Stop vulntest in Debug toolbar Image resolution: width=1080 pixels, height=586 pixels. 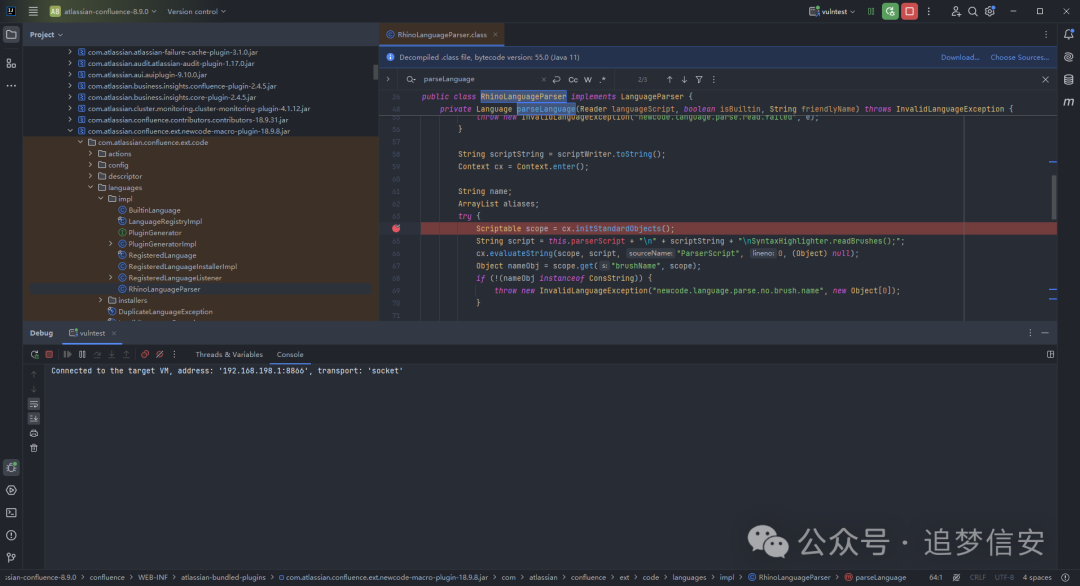point(49,355)
